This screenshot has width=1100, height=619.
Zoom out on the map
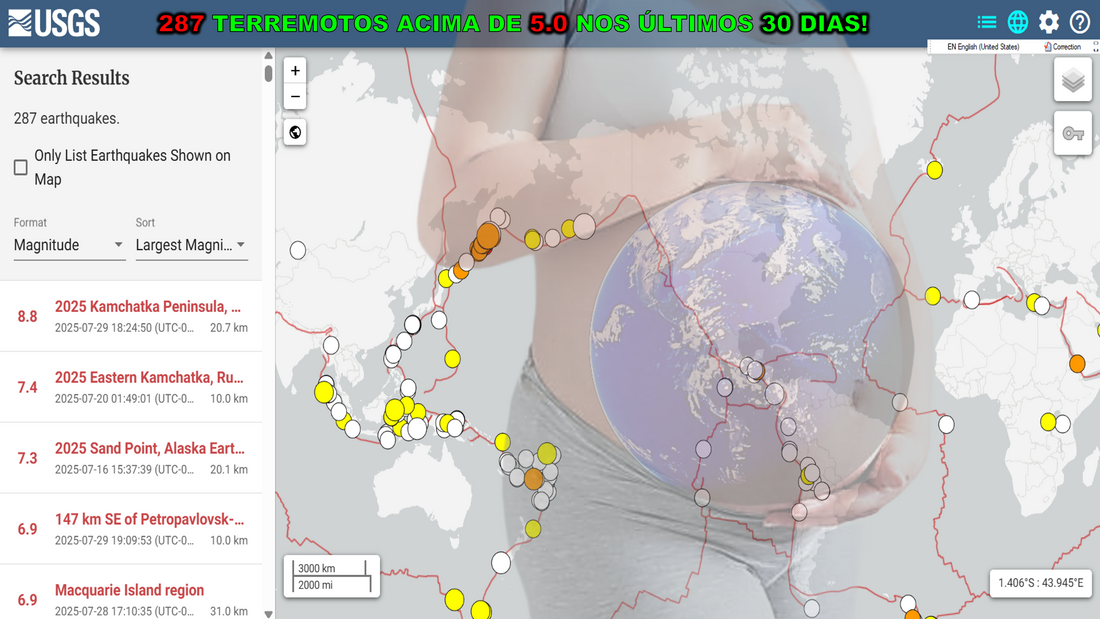pos(295,97)
